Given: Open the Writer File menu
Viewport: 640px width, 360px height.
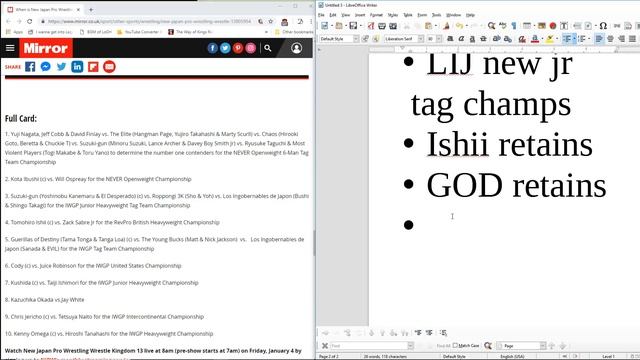Looking at the screenshot, I should point(321,15).
